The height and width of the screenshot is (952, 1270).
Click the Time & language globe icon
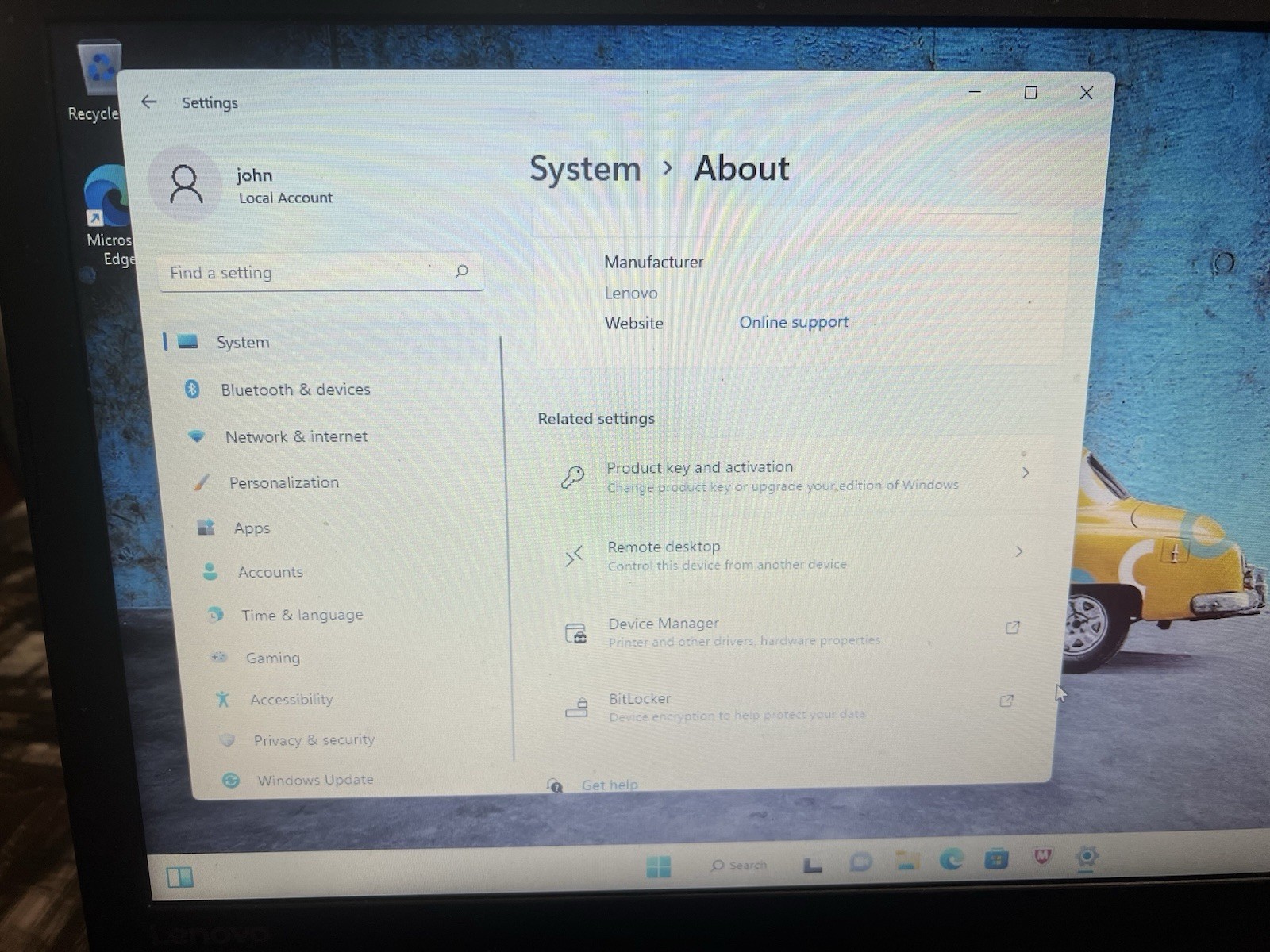pyautogui.click(x=215, y=615)
